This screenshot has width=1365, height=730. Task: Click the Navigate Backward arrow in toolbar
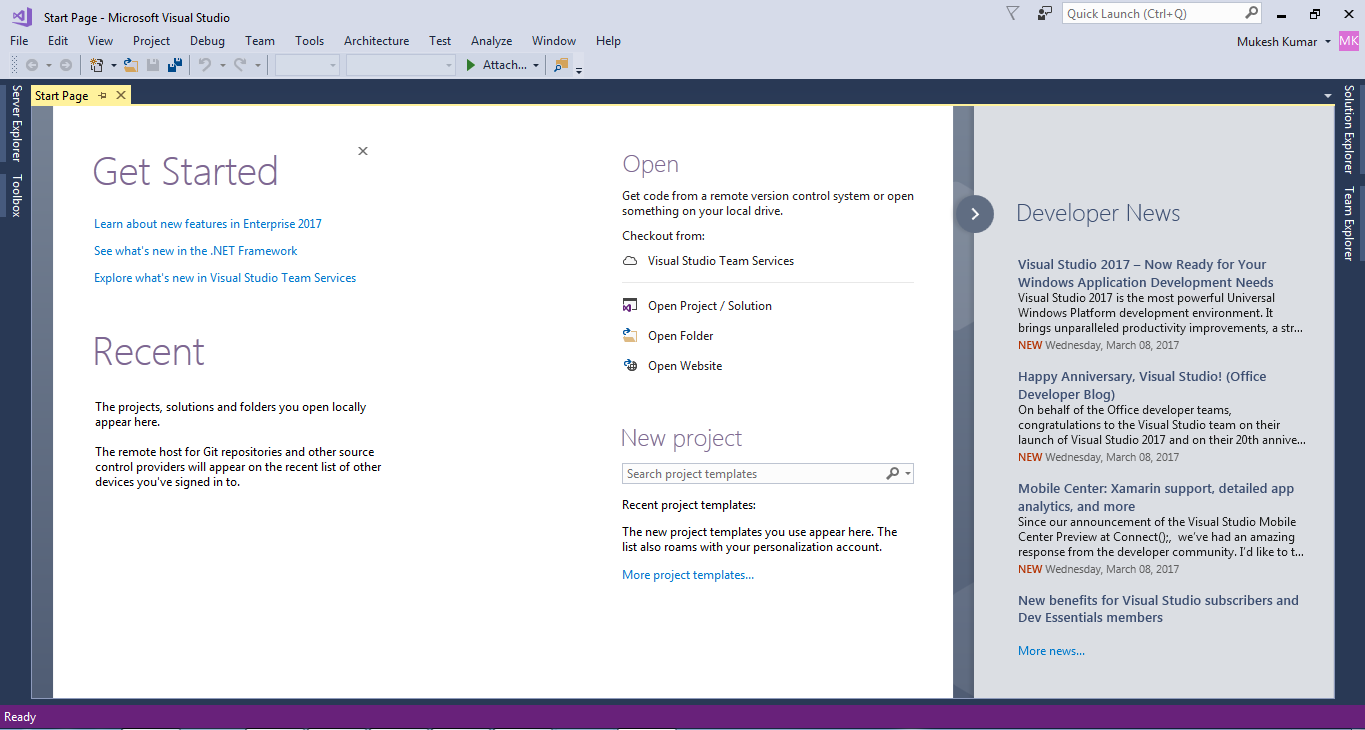point(32,65)
